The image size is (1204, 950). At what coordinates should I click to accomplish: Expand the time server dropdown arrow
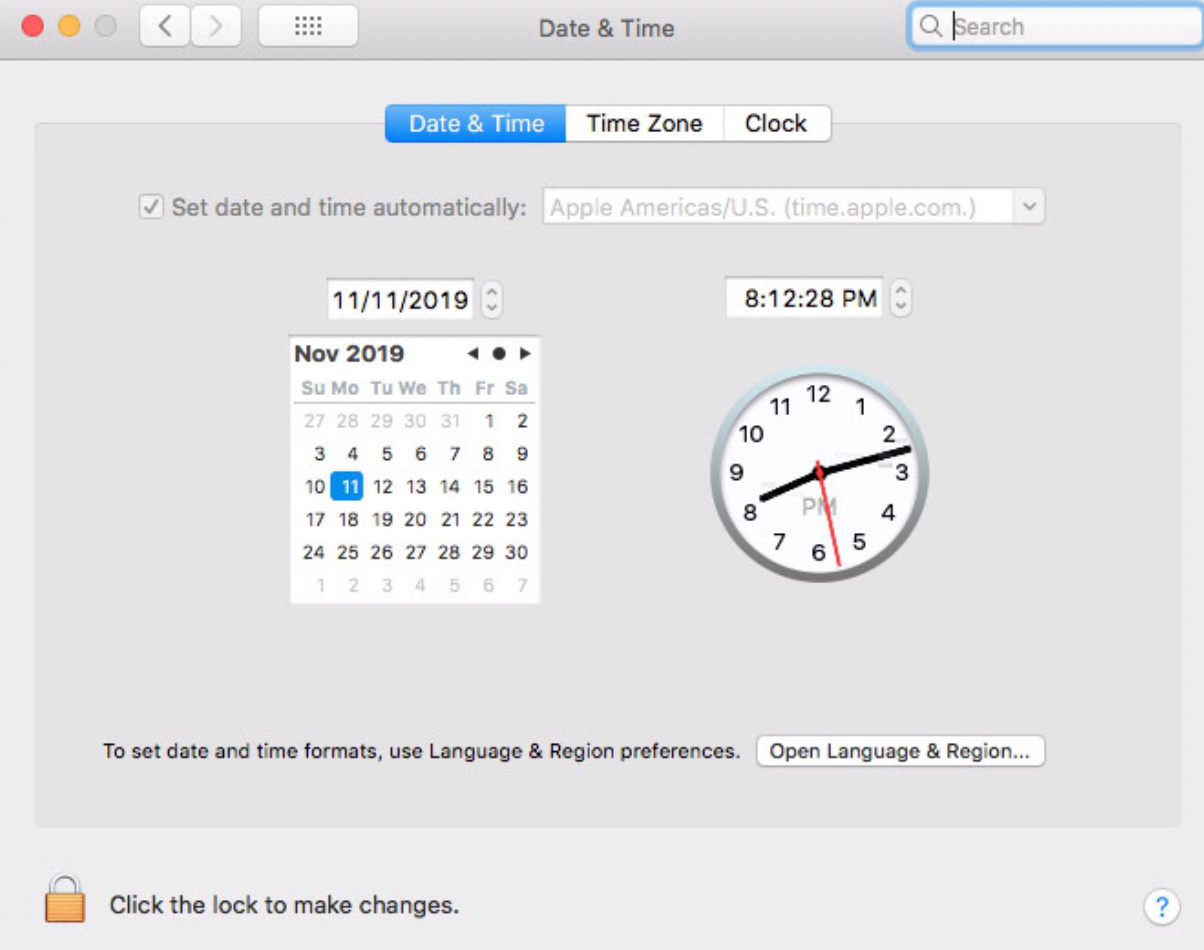(x=1029, y=208)
